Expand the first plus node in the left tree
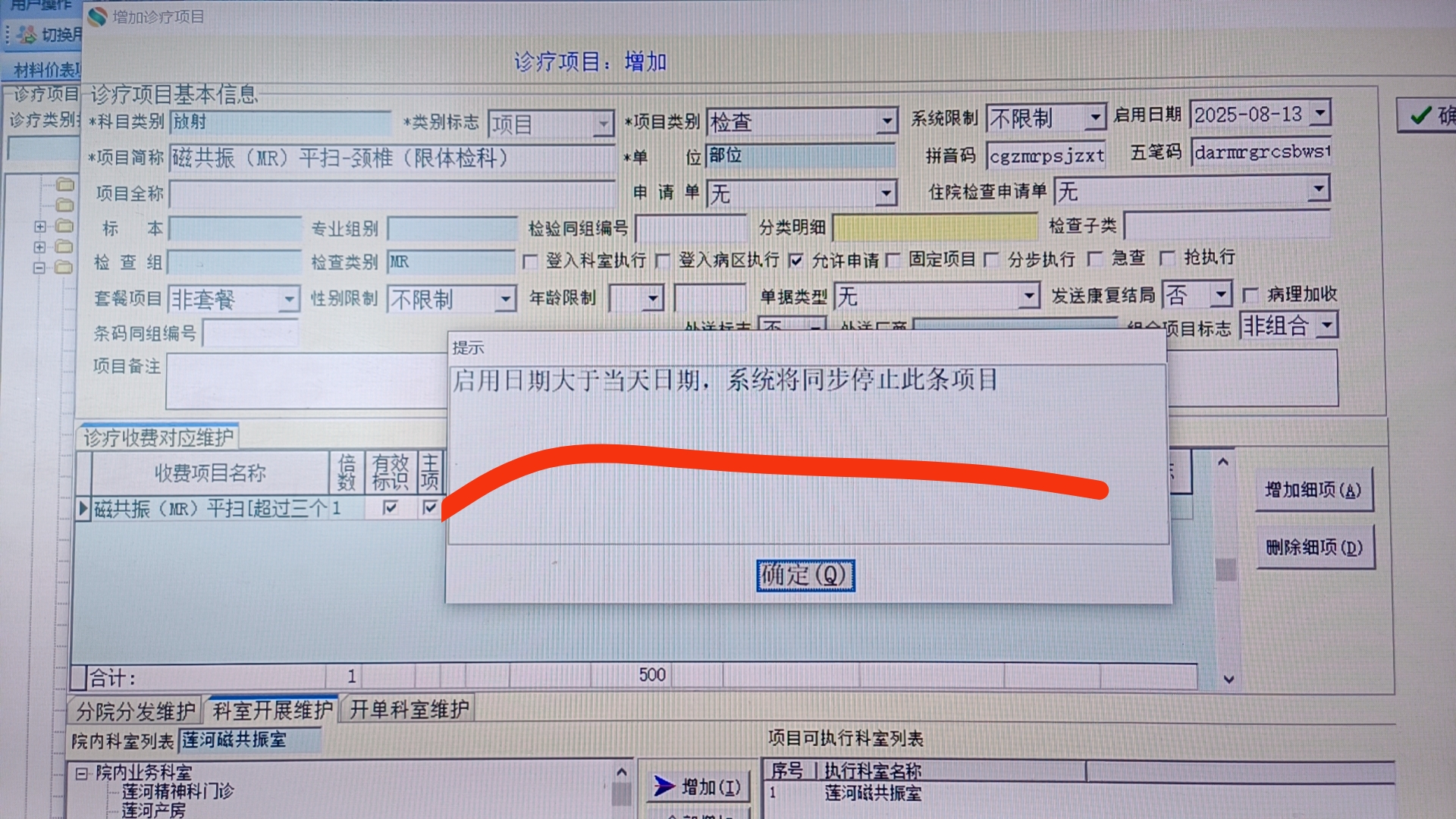 40,226
